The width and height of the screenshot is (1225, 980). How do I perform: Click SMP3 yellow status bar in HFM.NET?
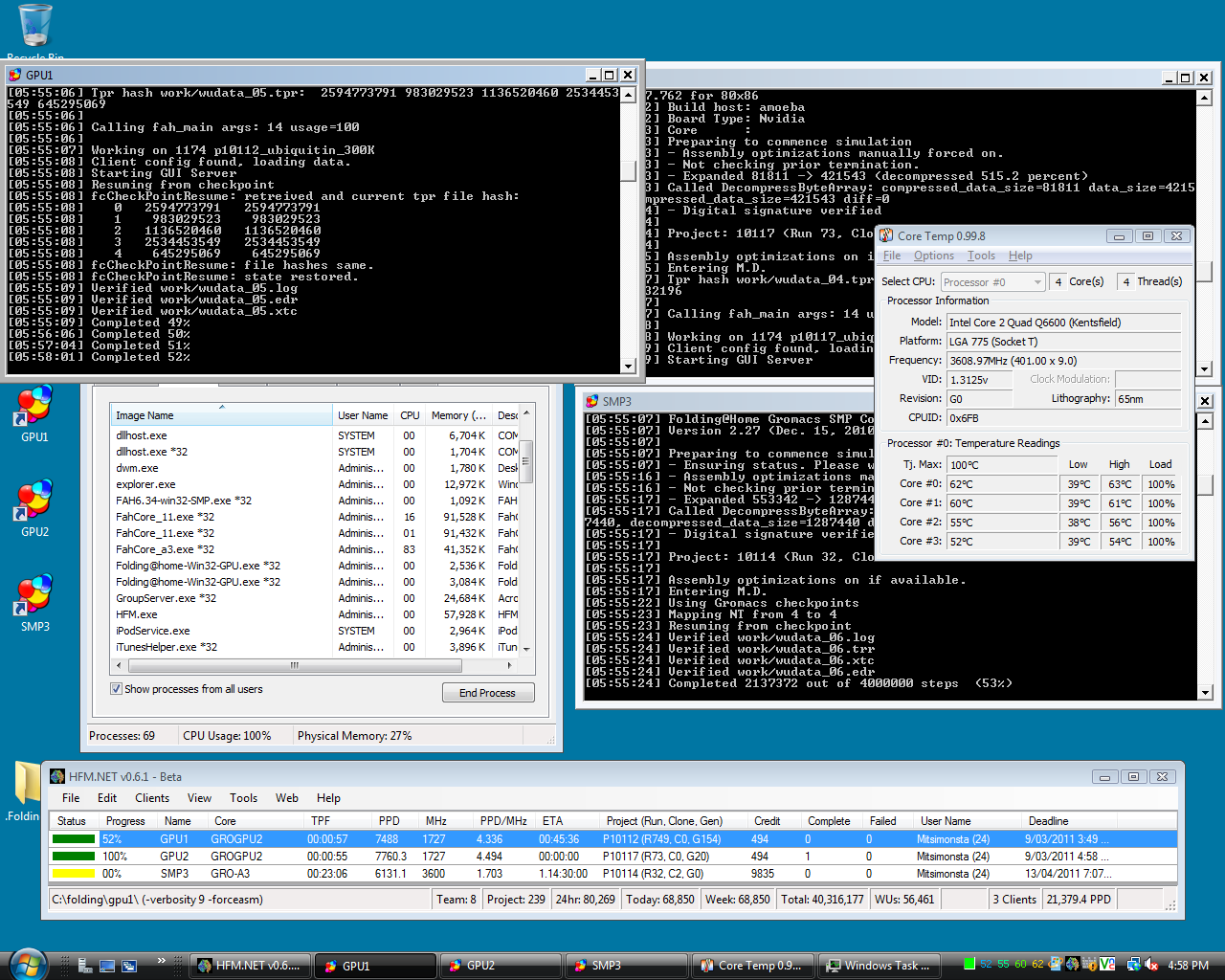74,874
